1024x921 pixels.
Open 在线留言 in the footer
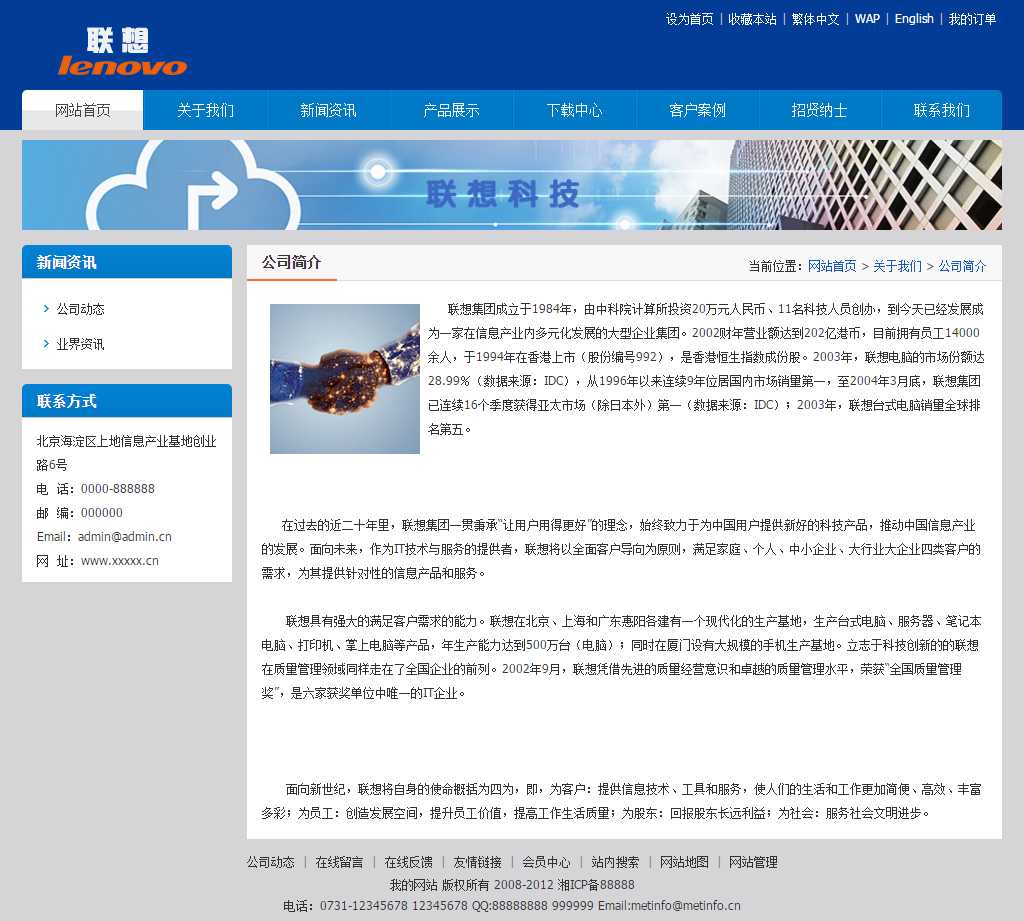[x=339, y=862]
